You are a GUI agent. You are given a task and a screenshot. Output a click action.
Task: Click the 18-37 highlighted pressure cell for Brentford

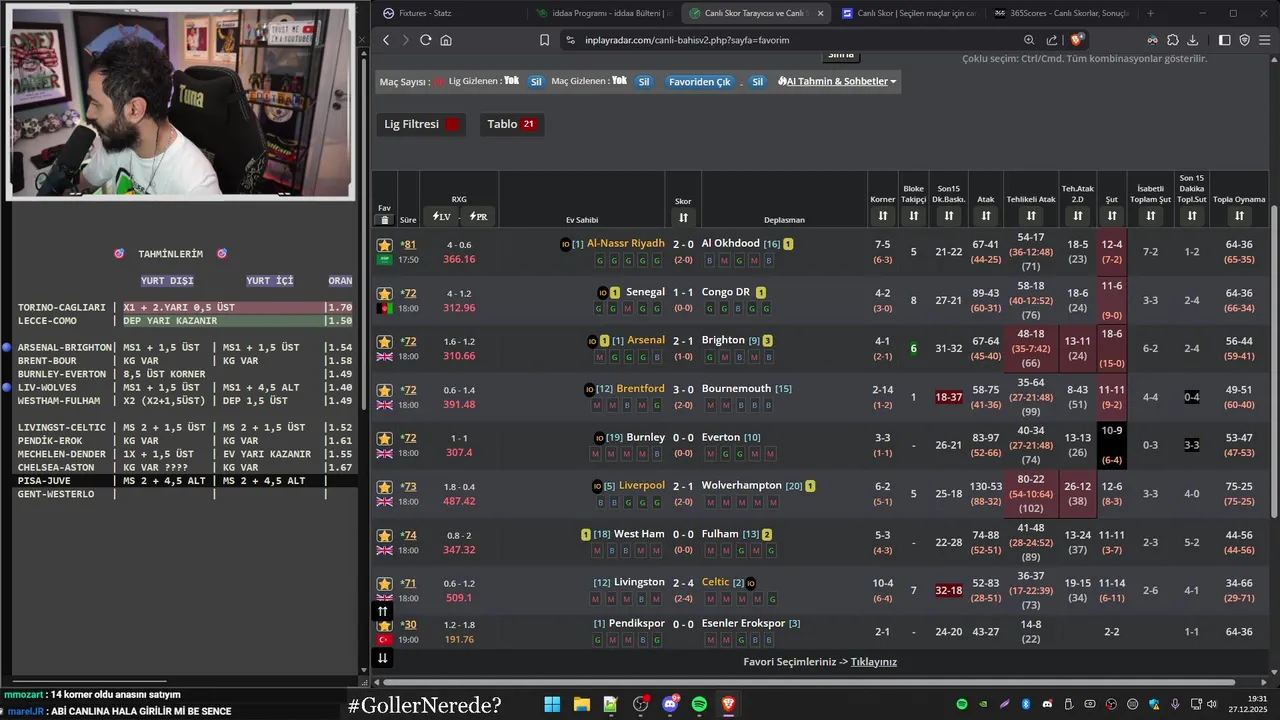(948, 397)
